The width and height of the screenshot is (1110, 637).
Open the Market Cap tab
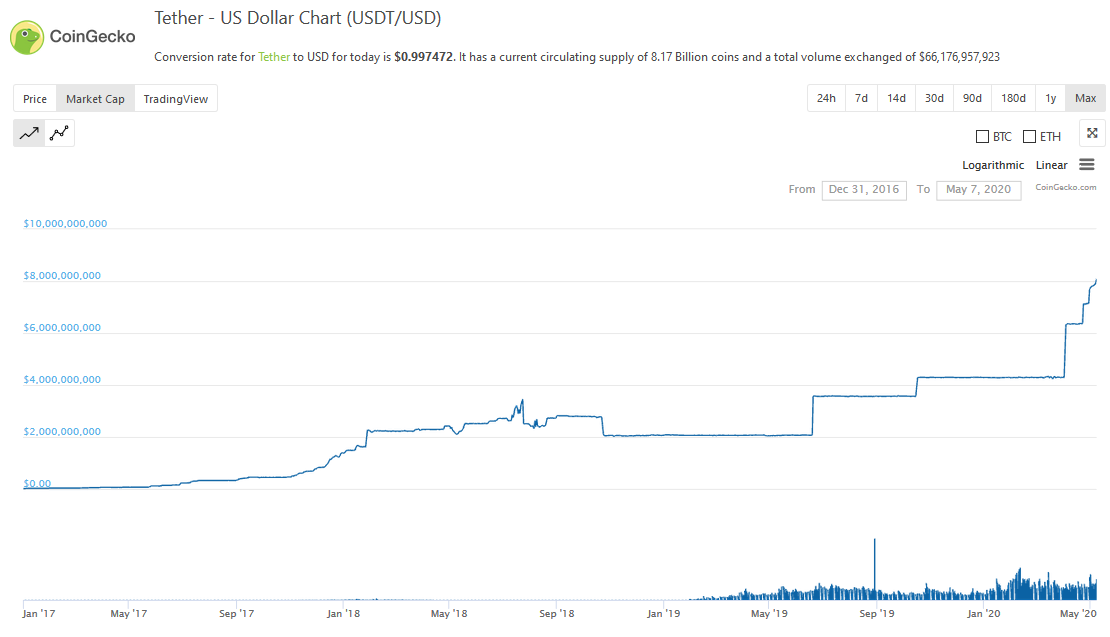[x=96, y=98]
